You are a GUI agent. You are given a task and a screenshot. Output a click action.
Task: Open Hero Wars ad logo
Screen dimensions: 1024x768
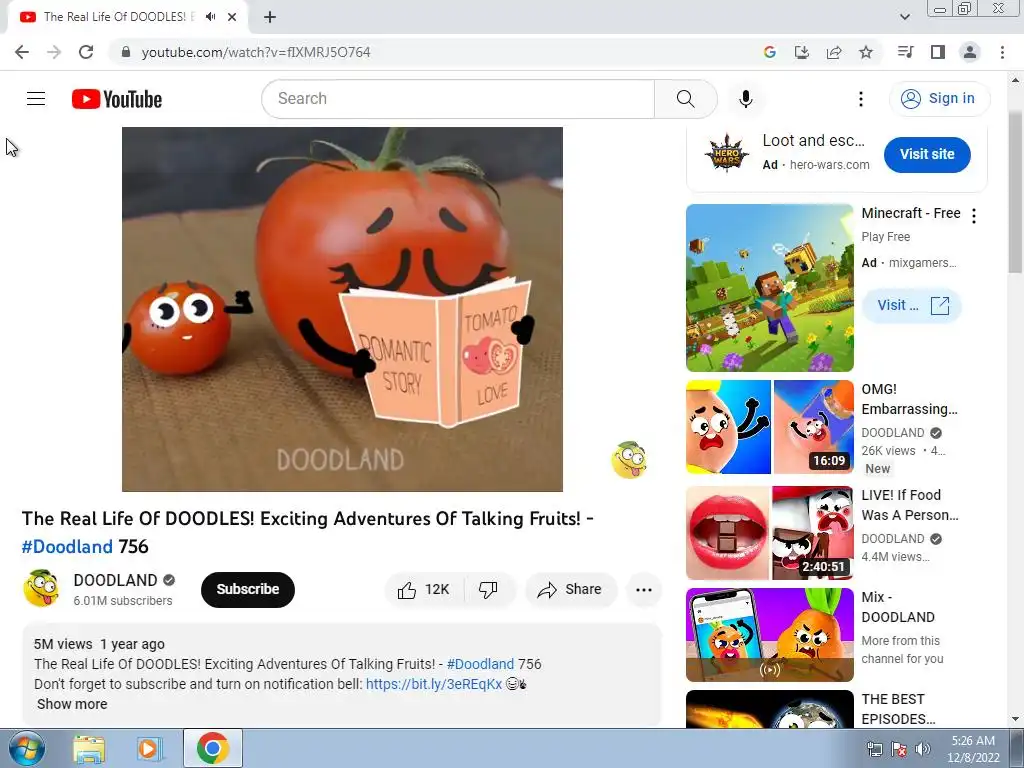(x=726, y=153)
